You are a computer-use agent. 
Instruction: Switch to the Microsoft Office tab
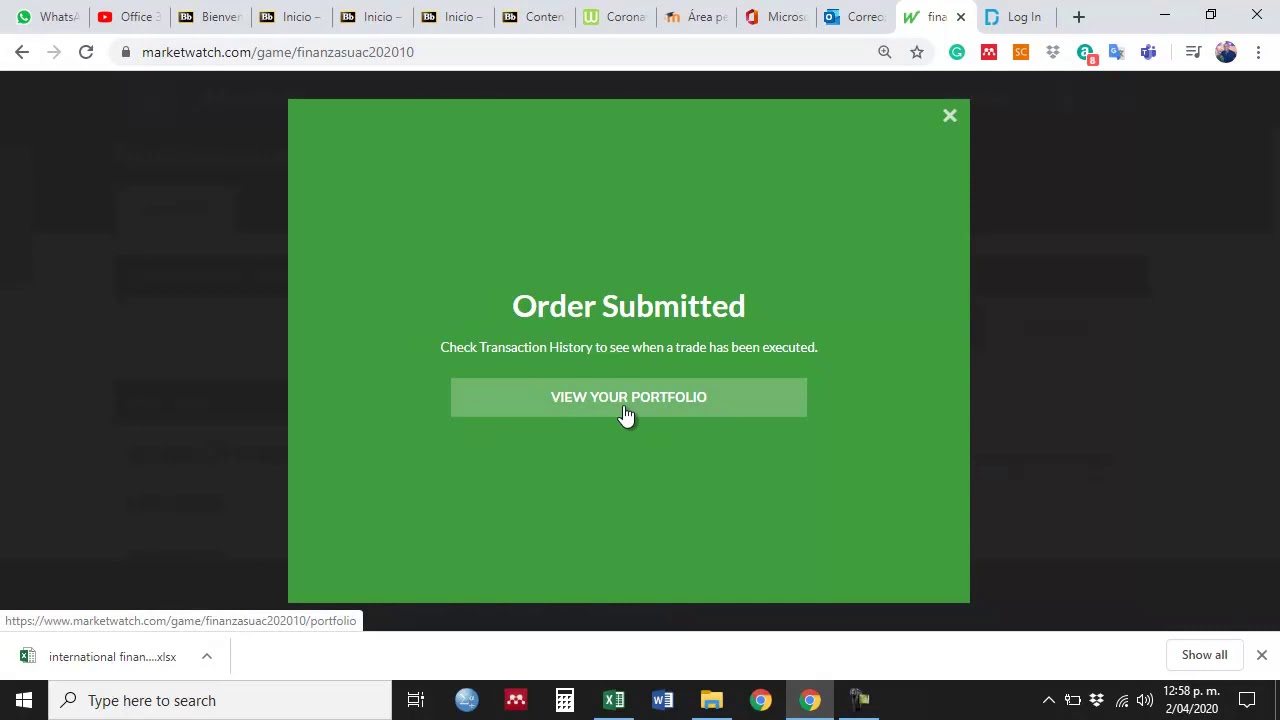pos(777,17)
